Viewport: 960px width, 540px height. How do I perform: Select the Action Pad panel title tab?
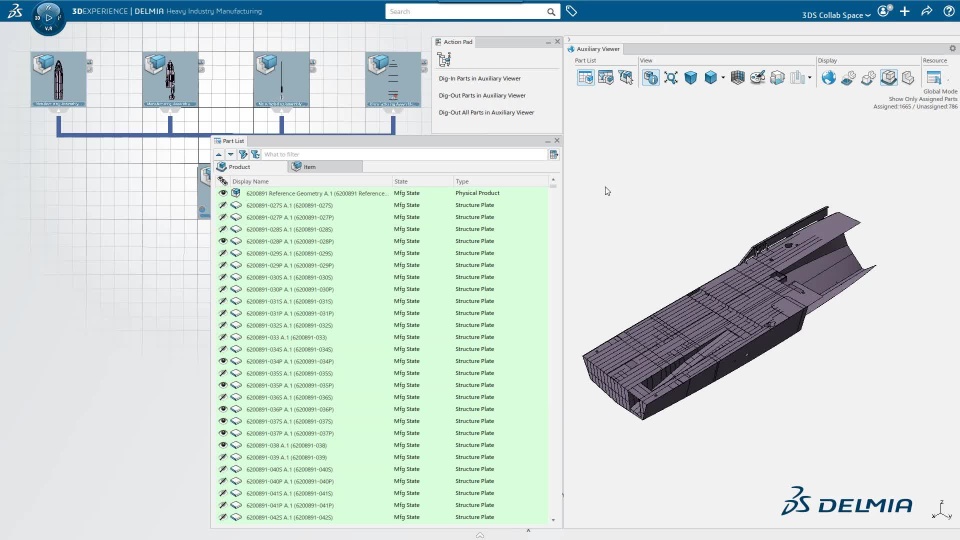454,42
